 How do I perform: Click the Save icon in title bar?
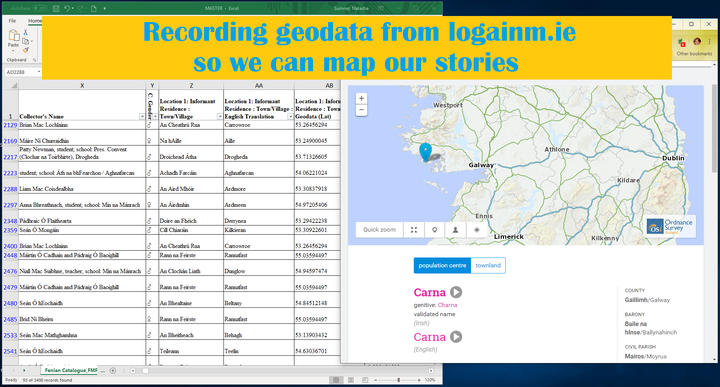coord(56,8)
